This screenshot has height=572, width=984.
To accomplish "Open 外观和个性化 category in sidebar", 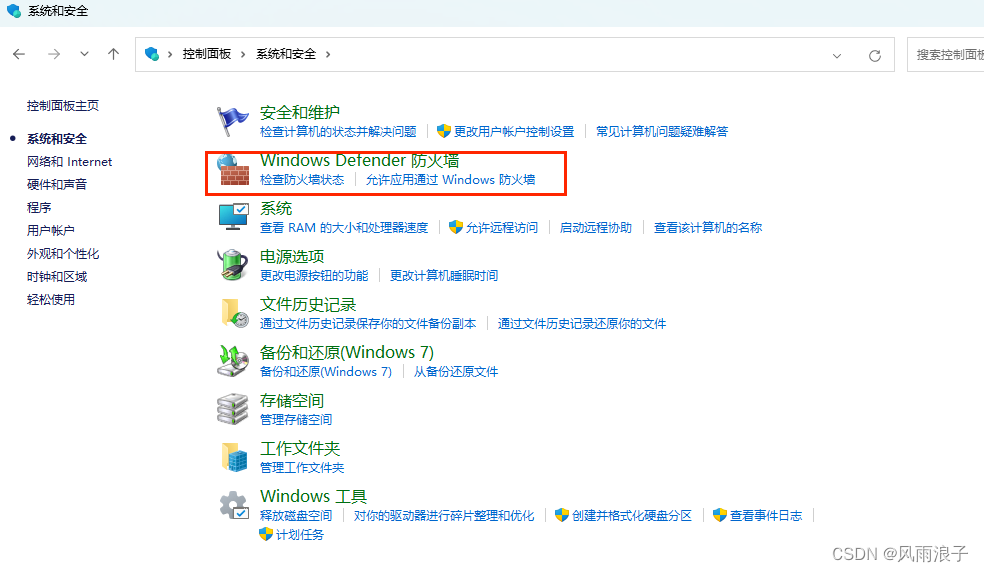I will tap(63, 254).
